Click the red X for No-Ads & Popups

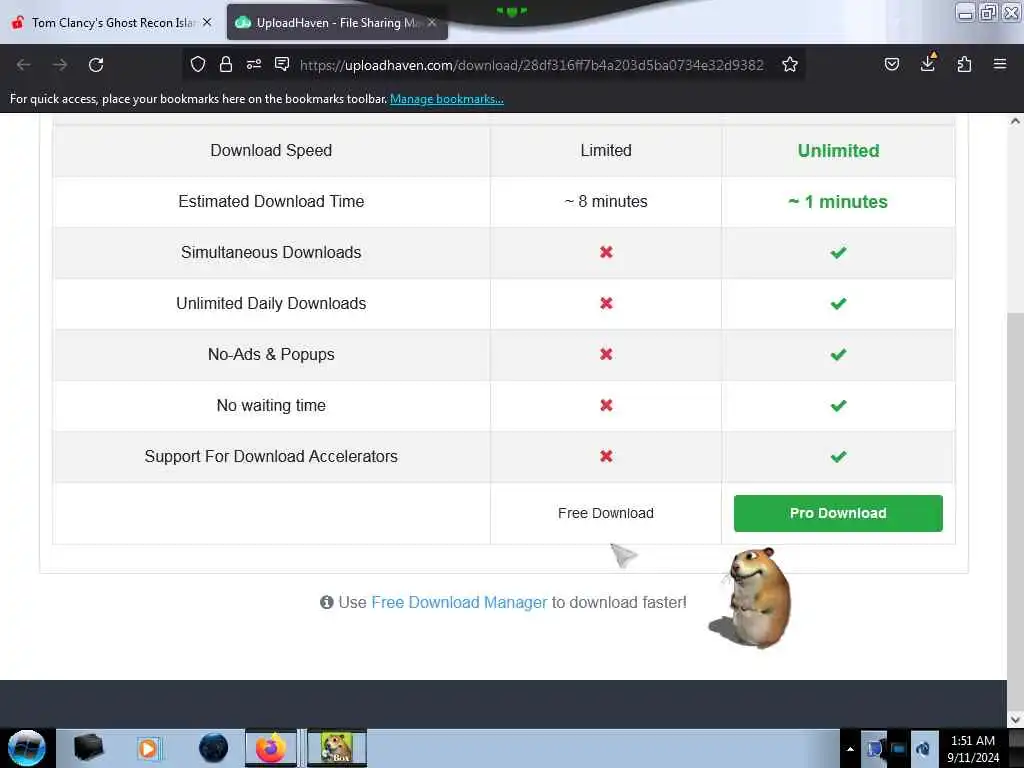coord(606,354)
